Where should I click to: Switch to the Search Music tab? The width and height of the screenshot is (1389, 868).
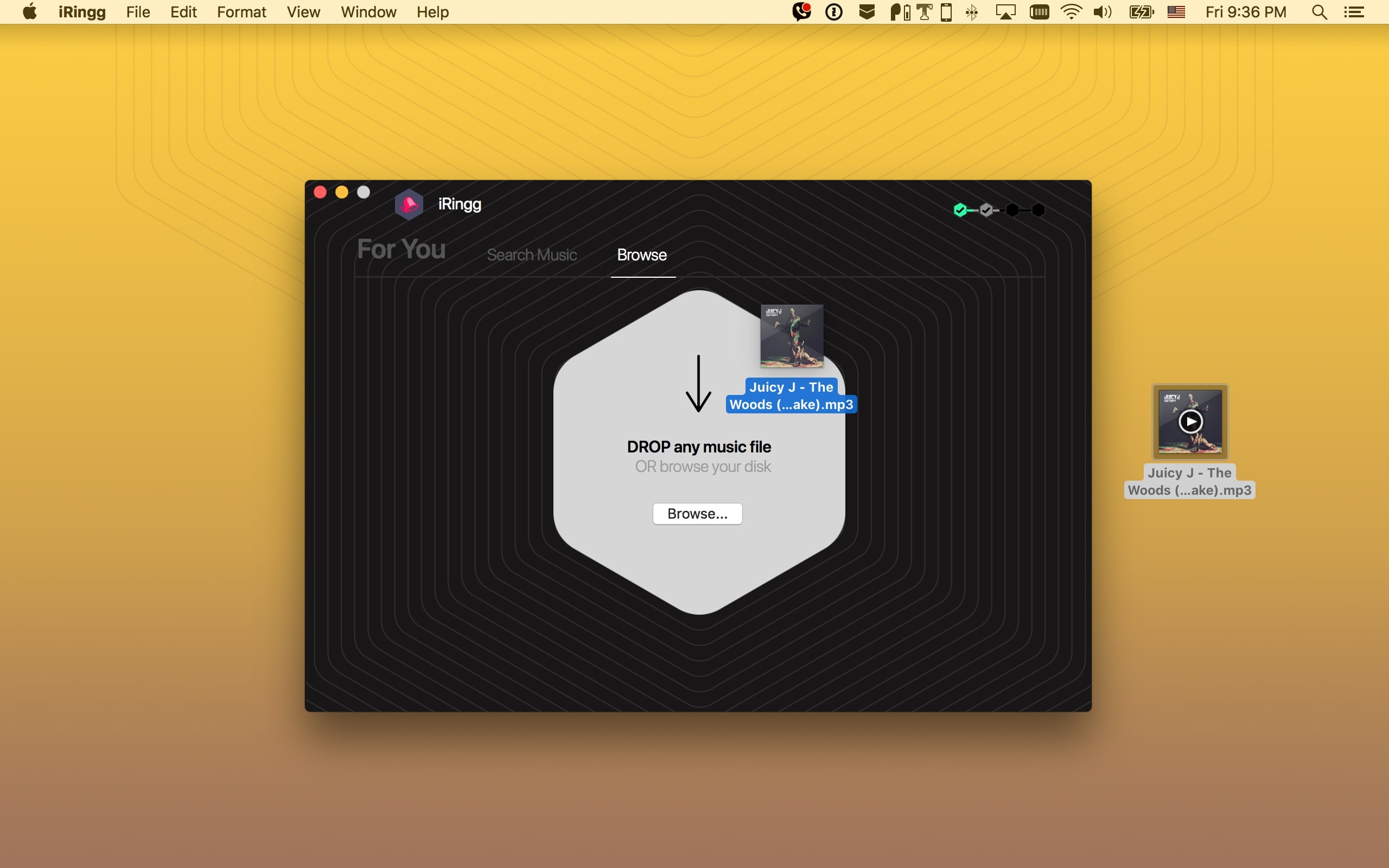click(x=532, y=255)
